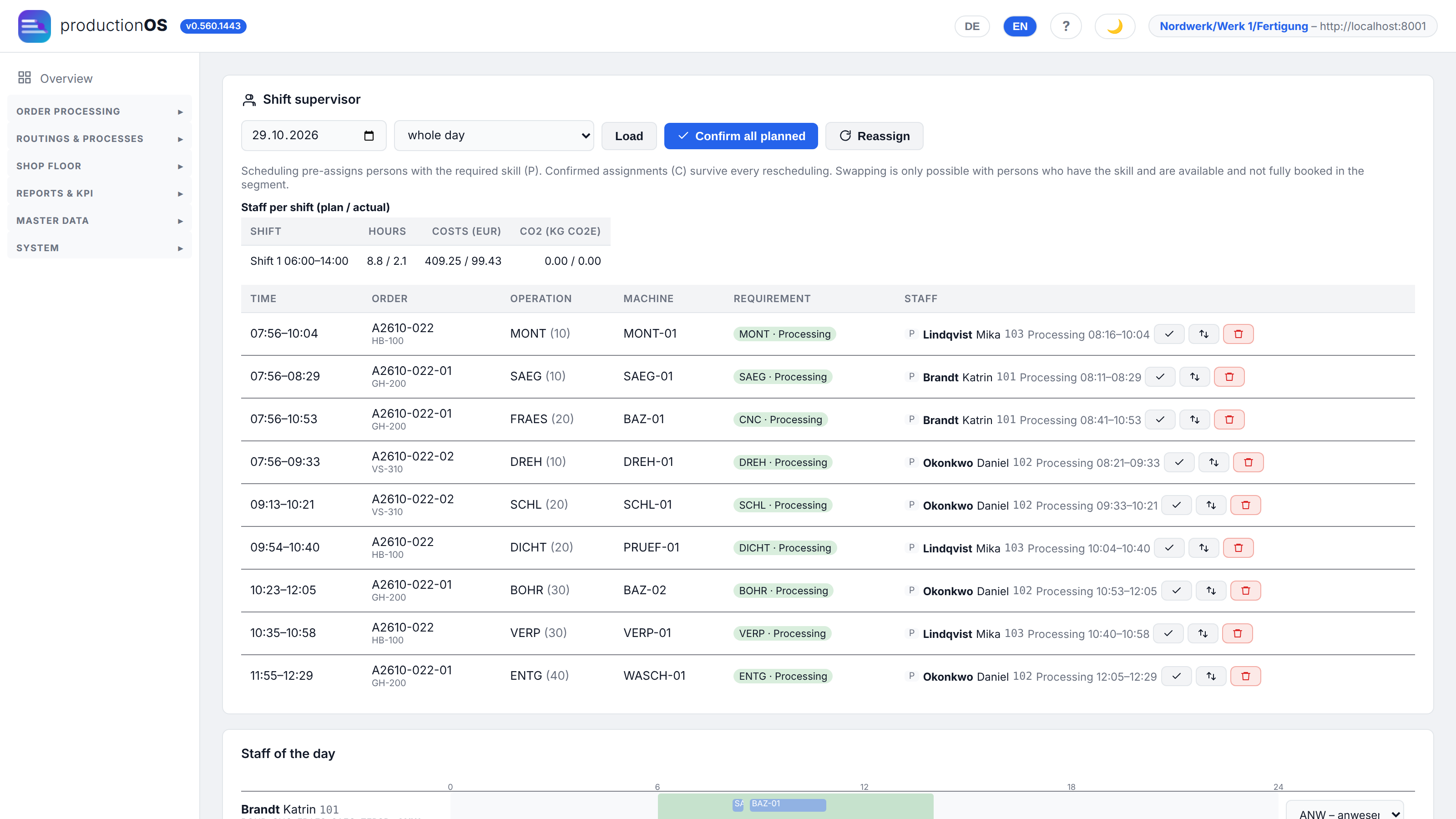
Task: Go to Overview in sidebar
Action: point(66,79)
